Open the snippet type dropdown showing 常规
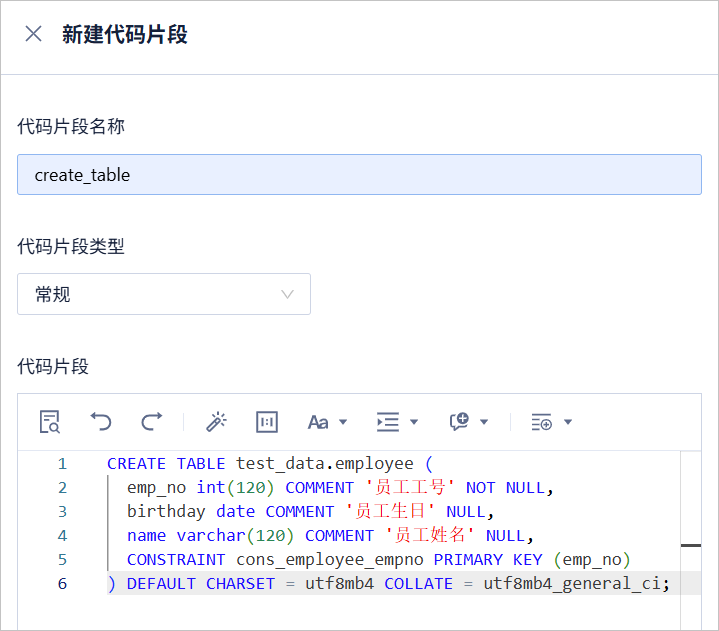Viewport: 719px width, 631px height. click(164, 294)
